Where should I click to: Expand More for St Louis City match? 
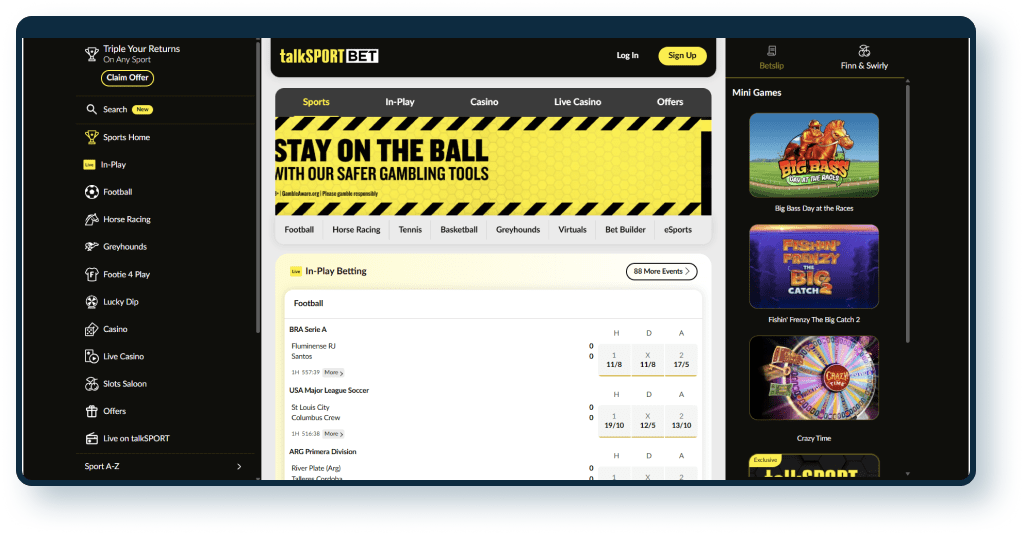point(334,434)
